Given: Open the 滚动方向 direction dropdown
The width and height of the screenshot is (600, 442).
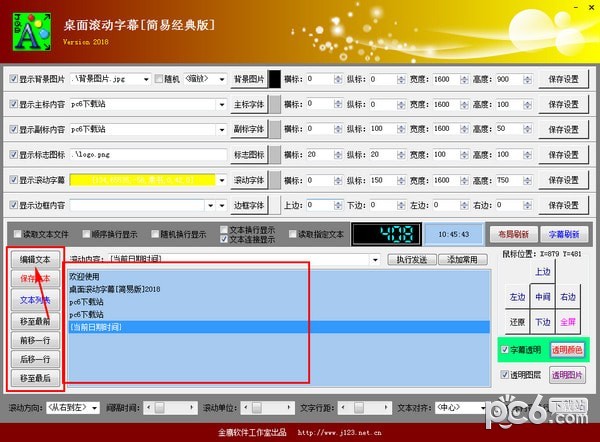Looking at the screenshot, I should [95, 408].
